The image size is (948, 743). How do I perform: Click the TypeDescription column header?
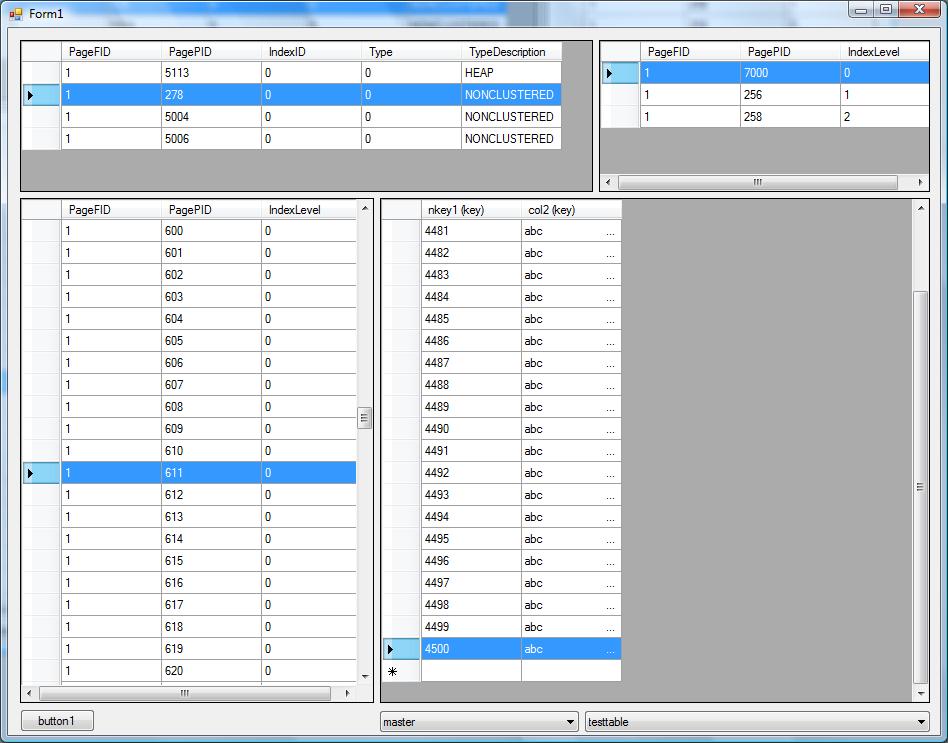tap(510, 52)
